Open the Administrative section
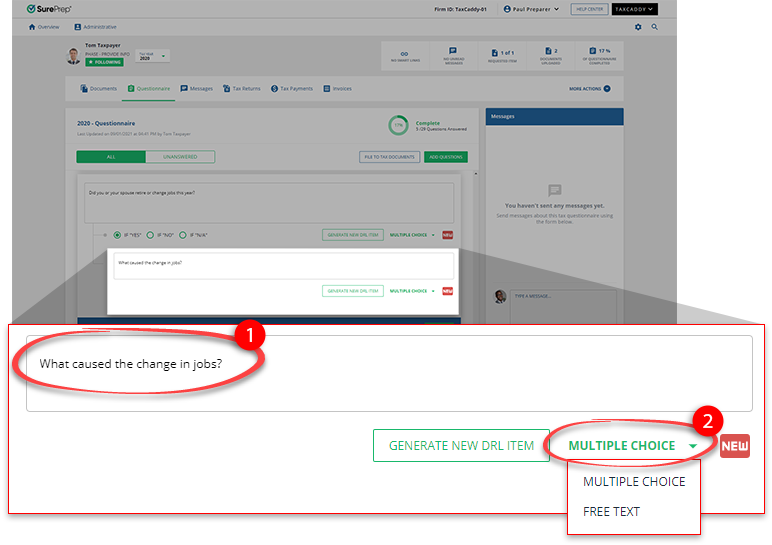Image resolution: width=772 pixels, height=545 pixels. coord(96,27)
